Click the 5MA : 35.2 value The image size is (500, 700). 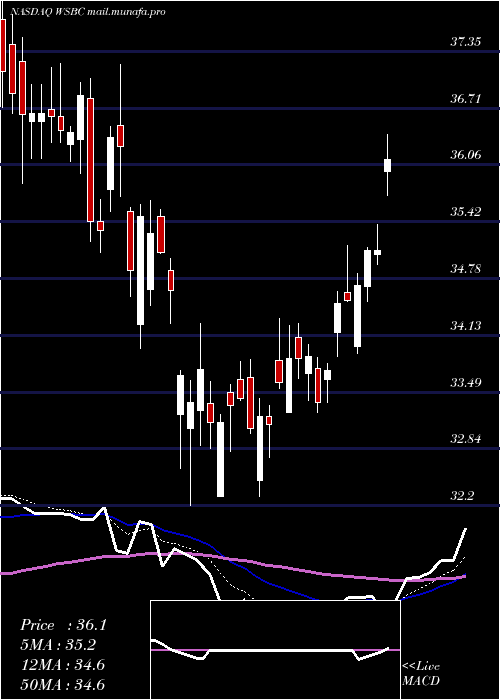click(58, 645)
